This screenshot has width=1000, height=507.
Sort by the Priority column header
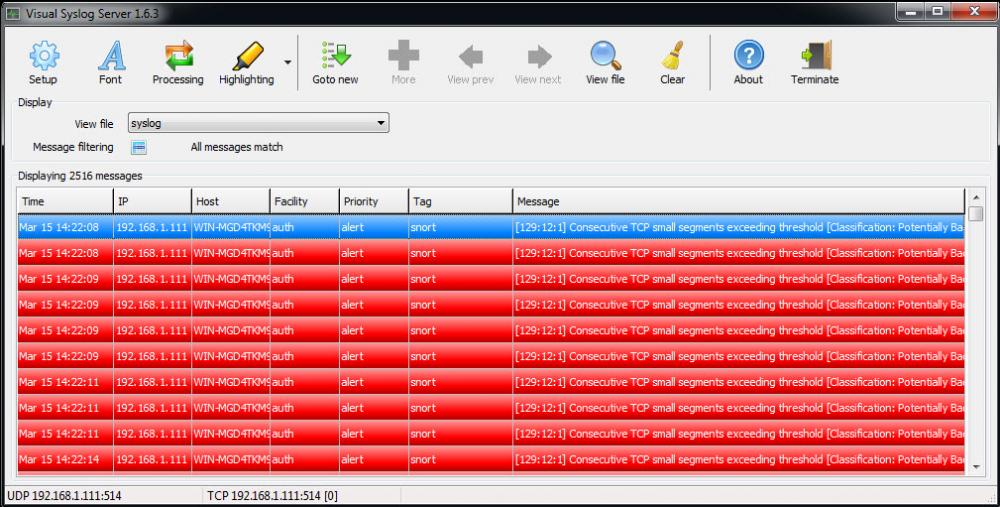(x=373, y=201)
